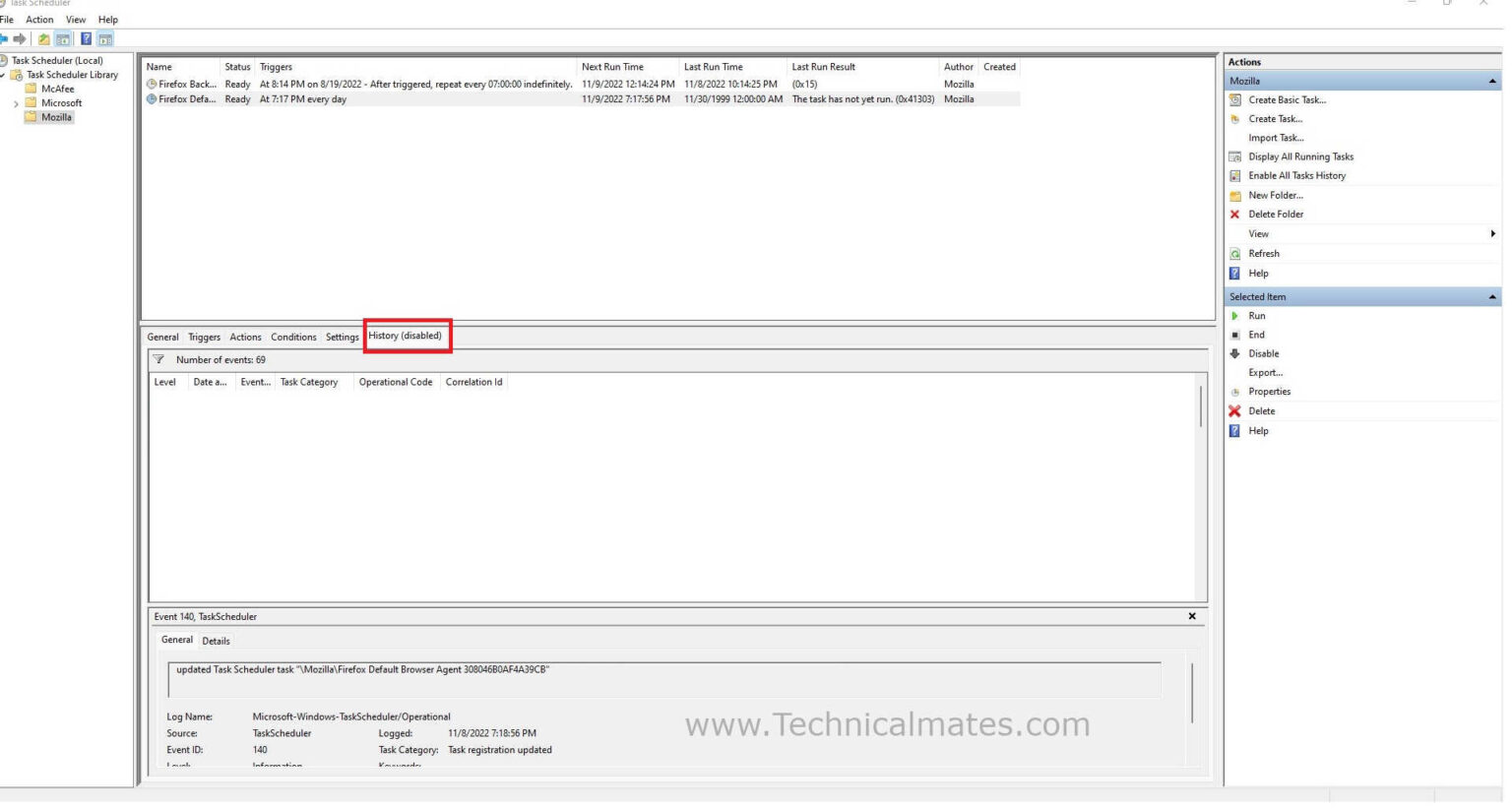
Task: Click Import Task in the Actions pane
Action: pyautogui.click(x=1274, y=137)
